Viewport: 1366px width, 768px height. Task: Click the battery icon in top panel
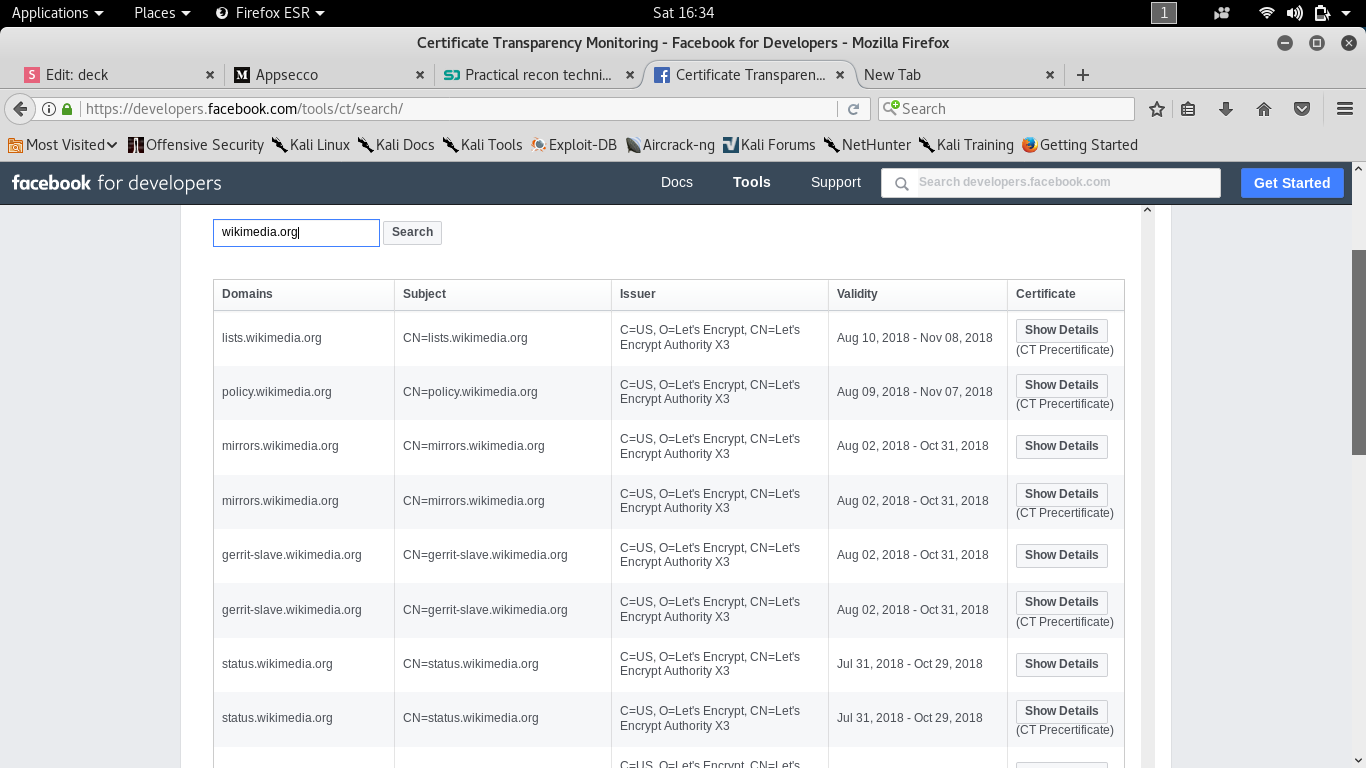click(x=1322, y=13)
